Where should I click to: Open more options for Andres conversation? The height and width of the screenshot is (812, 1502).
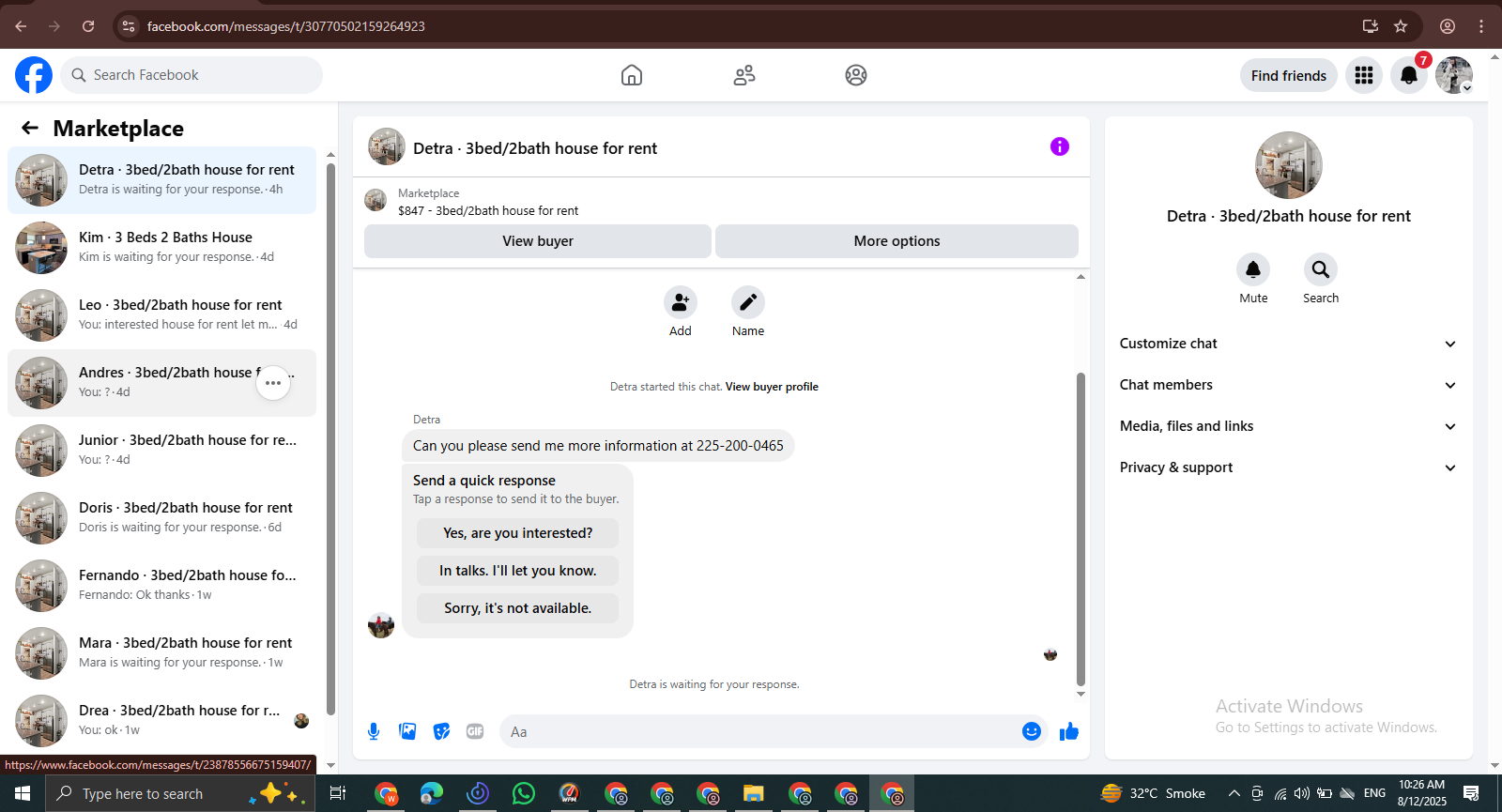[x=273, y=383]
